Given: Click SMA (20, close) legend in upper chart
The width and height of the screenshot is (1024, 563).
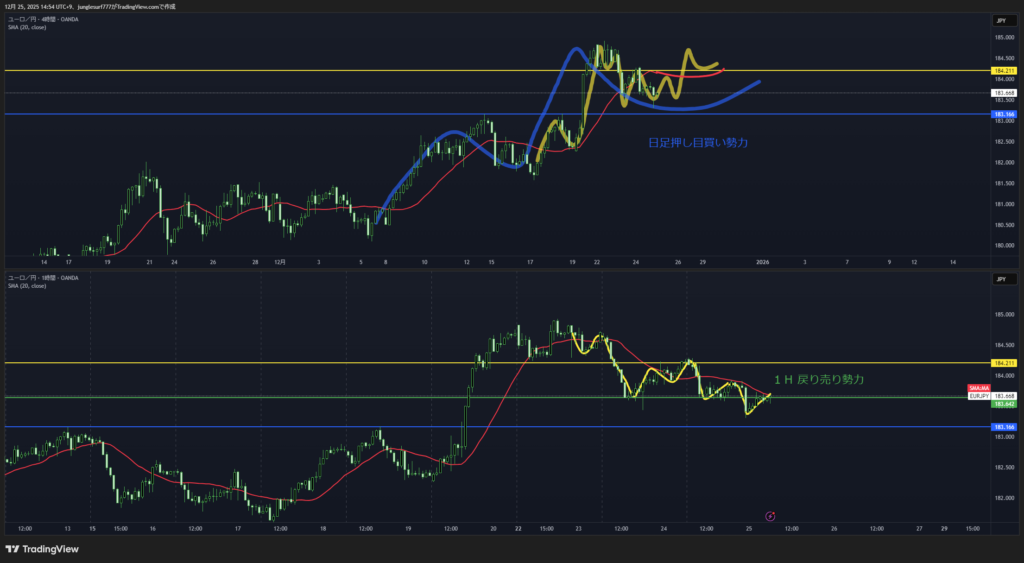Looking at the screenshot, I should click(x=27, y=27).
